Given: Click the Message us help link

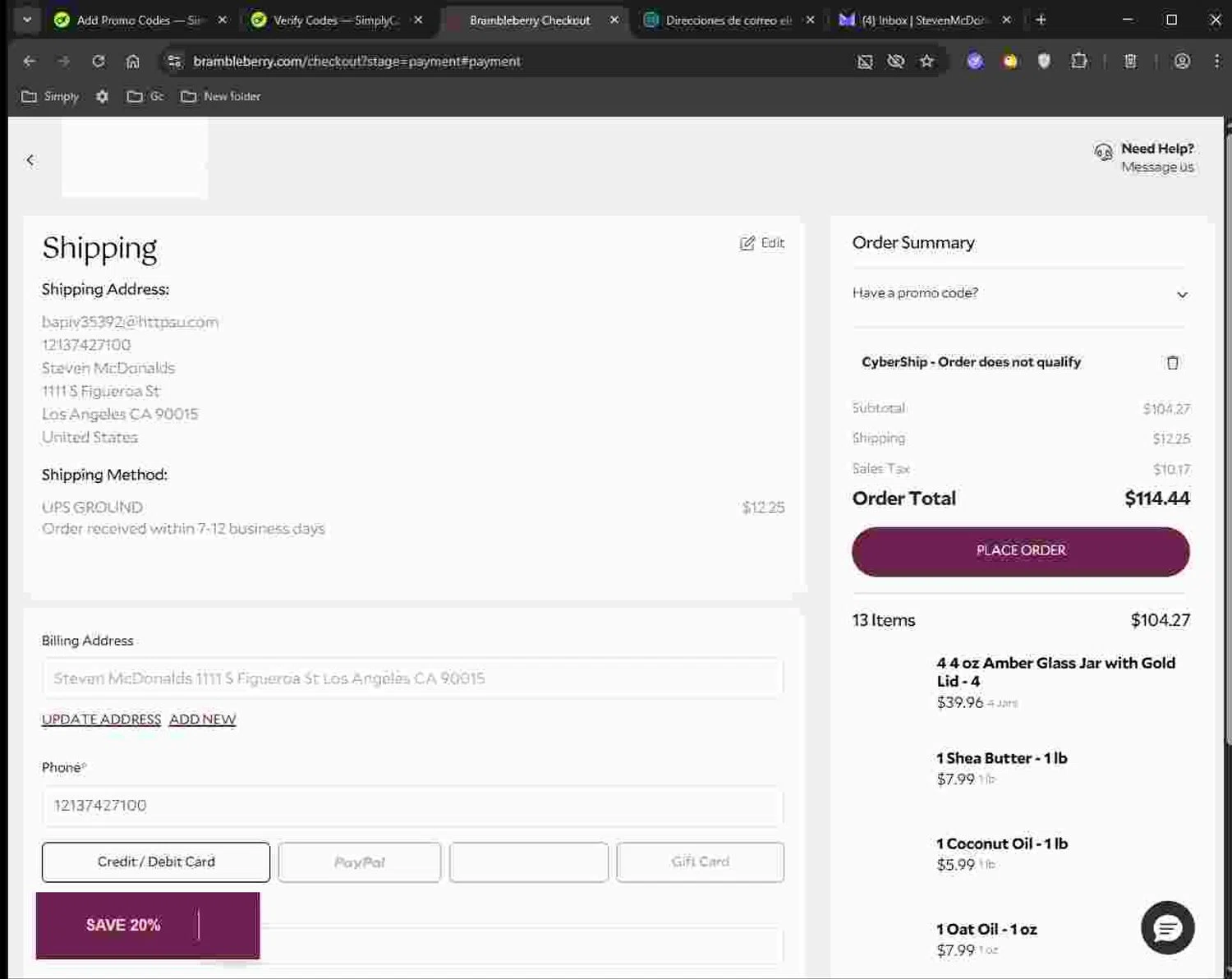Looking at the screenshot, I should [x=1157, y=167].
